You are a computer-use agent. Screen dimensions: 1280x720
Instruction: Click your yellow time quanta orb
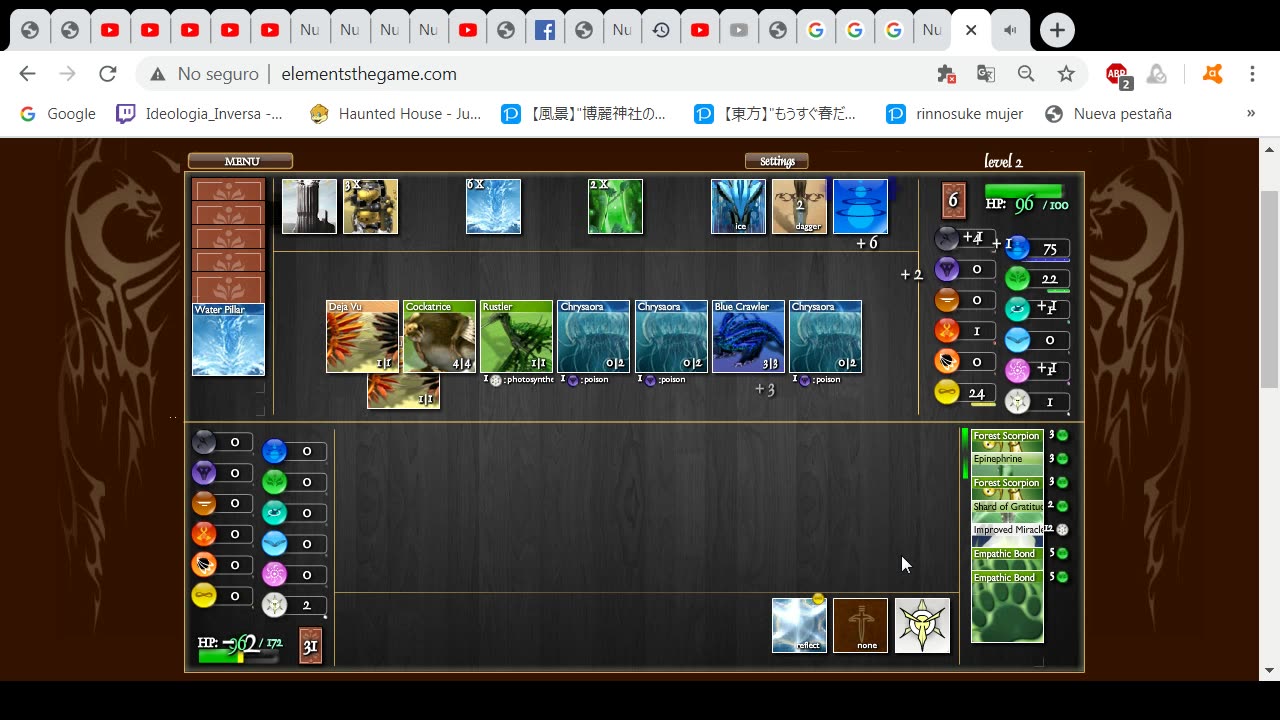[x=204, y=595]
